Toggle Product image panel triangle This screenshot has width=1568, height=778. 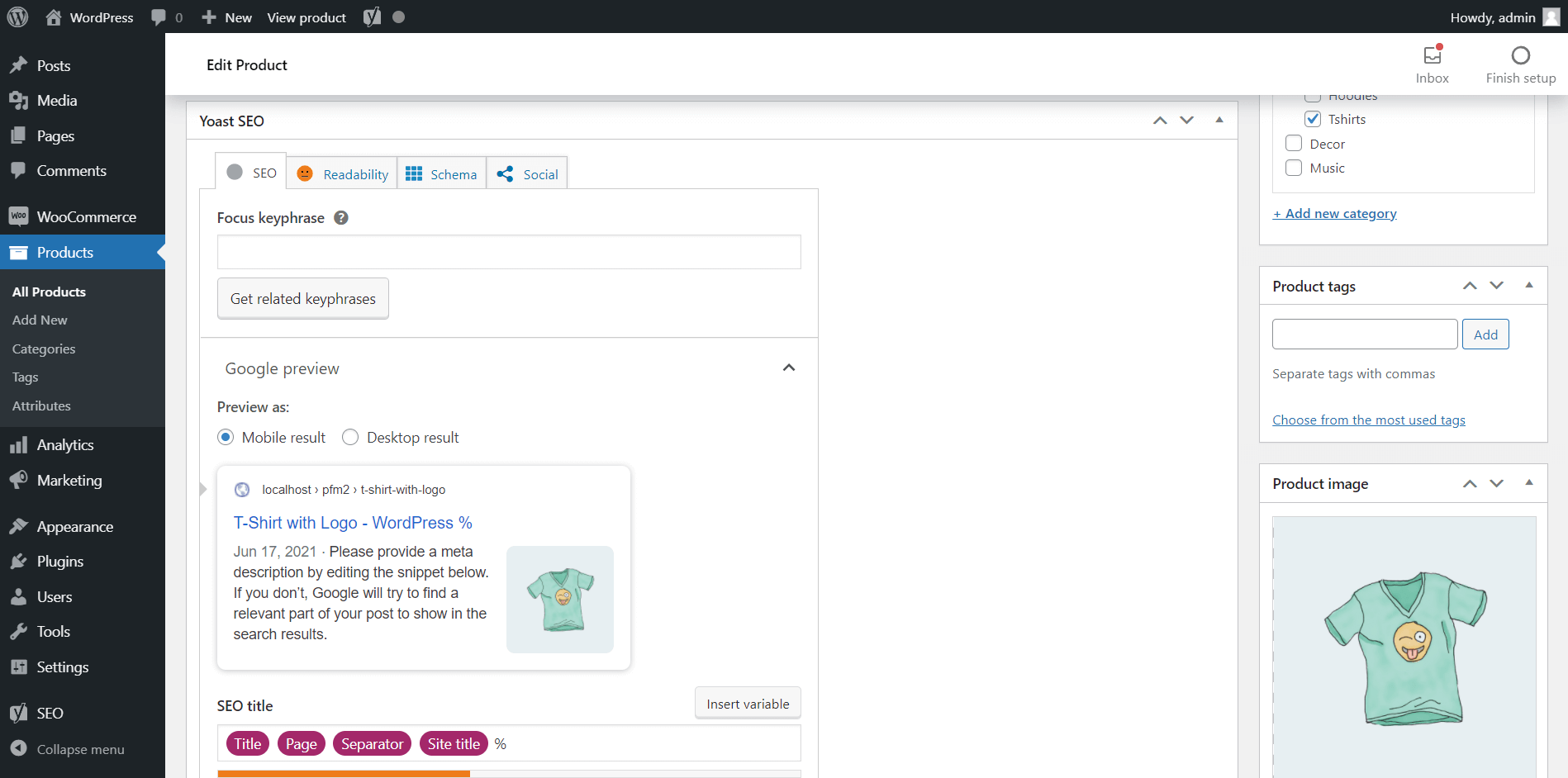point(1529,483)
